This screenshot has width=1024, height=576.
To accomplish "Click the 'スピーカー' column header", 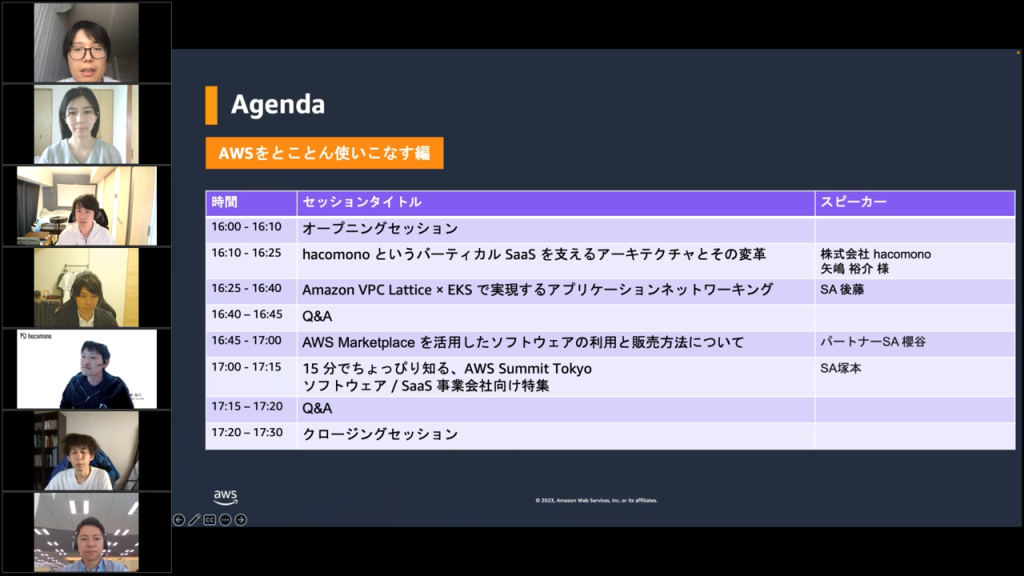I will click(915, 202).
